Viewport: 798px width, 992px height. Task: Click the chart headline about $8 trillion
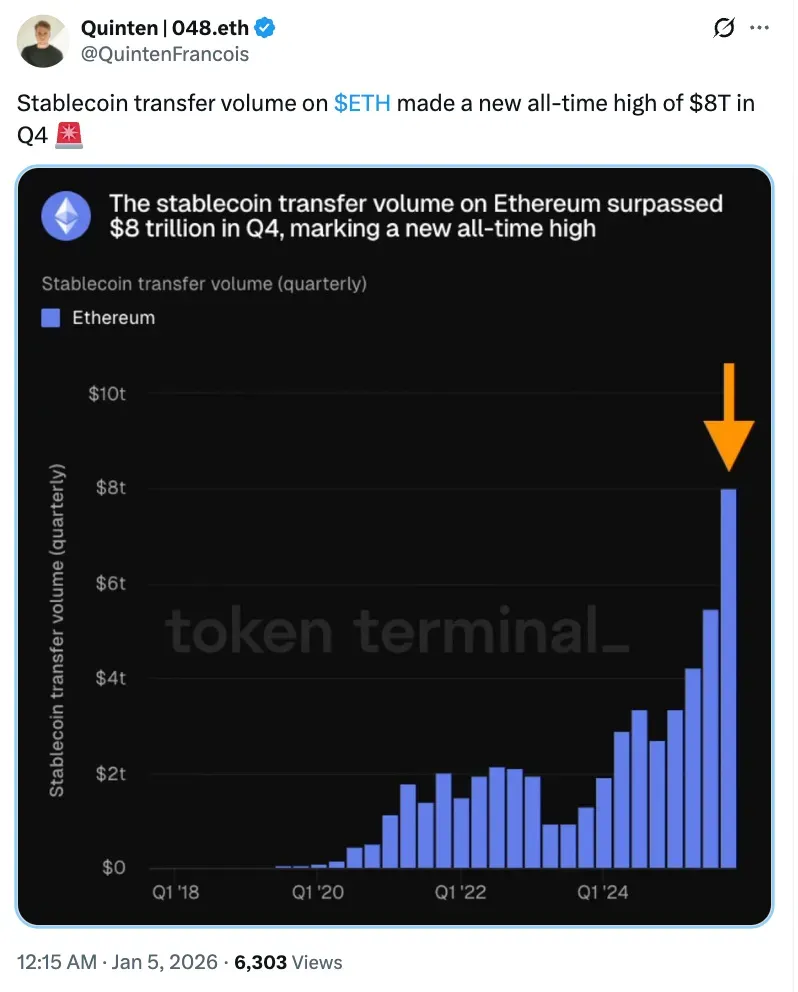point(415,216)
